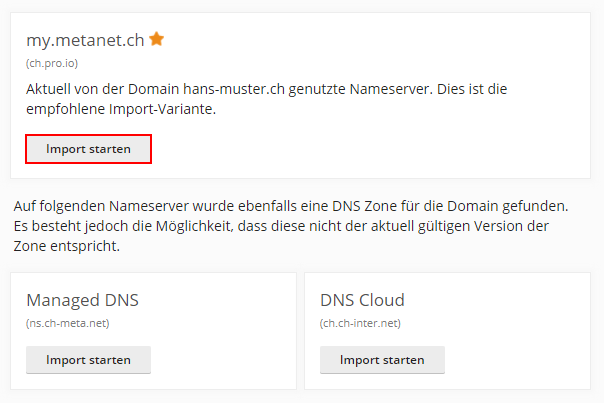Start import from my.metanet.ch nameserver
Image resolution: width=604 pixels, height=403 pixels.
coord(88,149)
